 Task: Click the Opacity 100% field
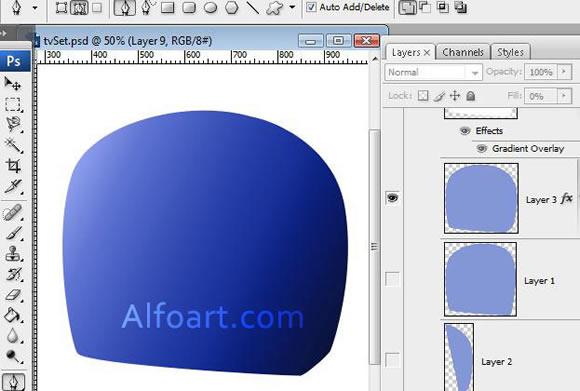pyautogui.click(x=541, y=72)
